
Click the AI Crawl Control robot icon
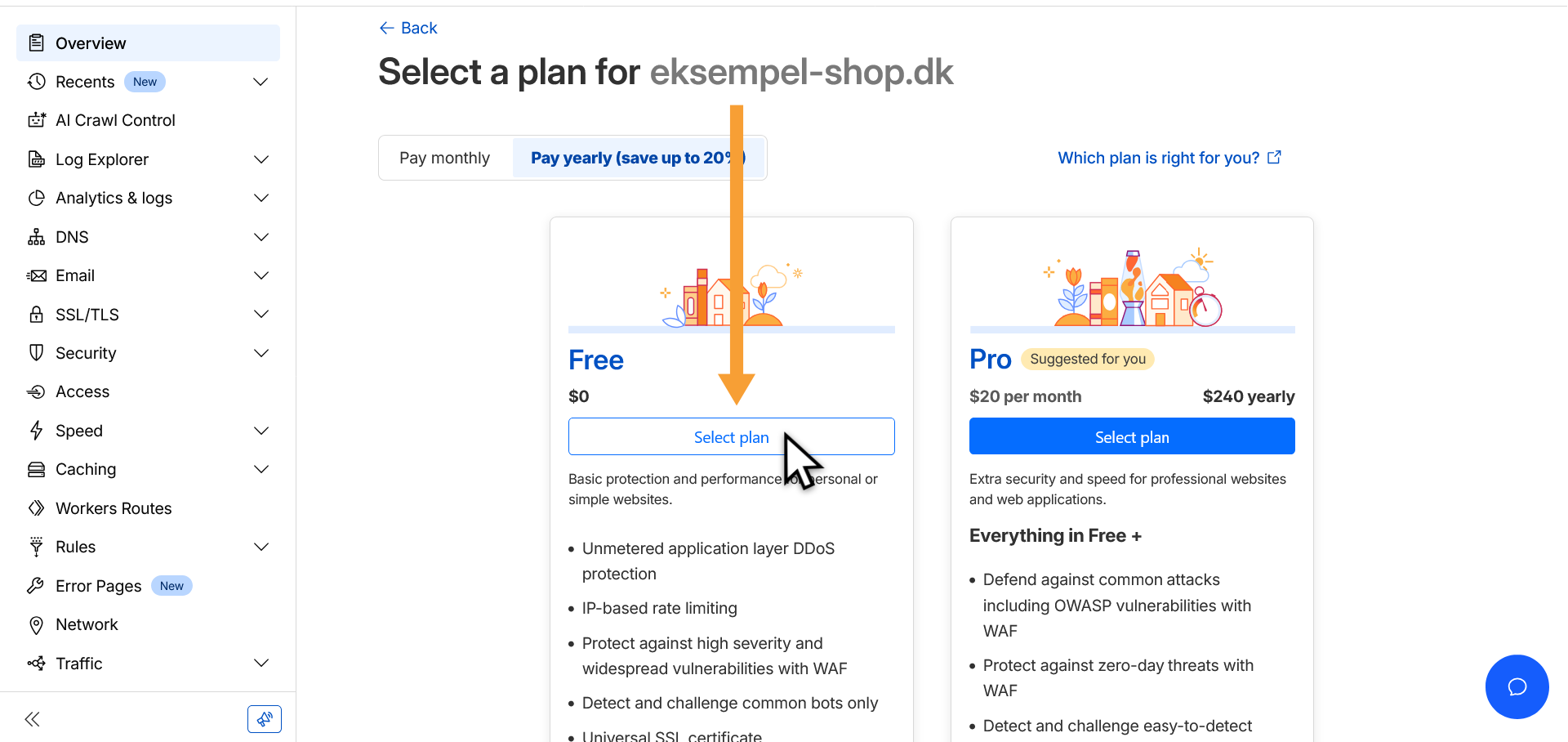pos(36,120)
